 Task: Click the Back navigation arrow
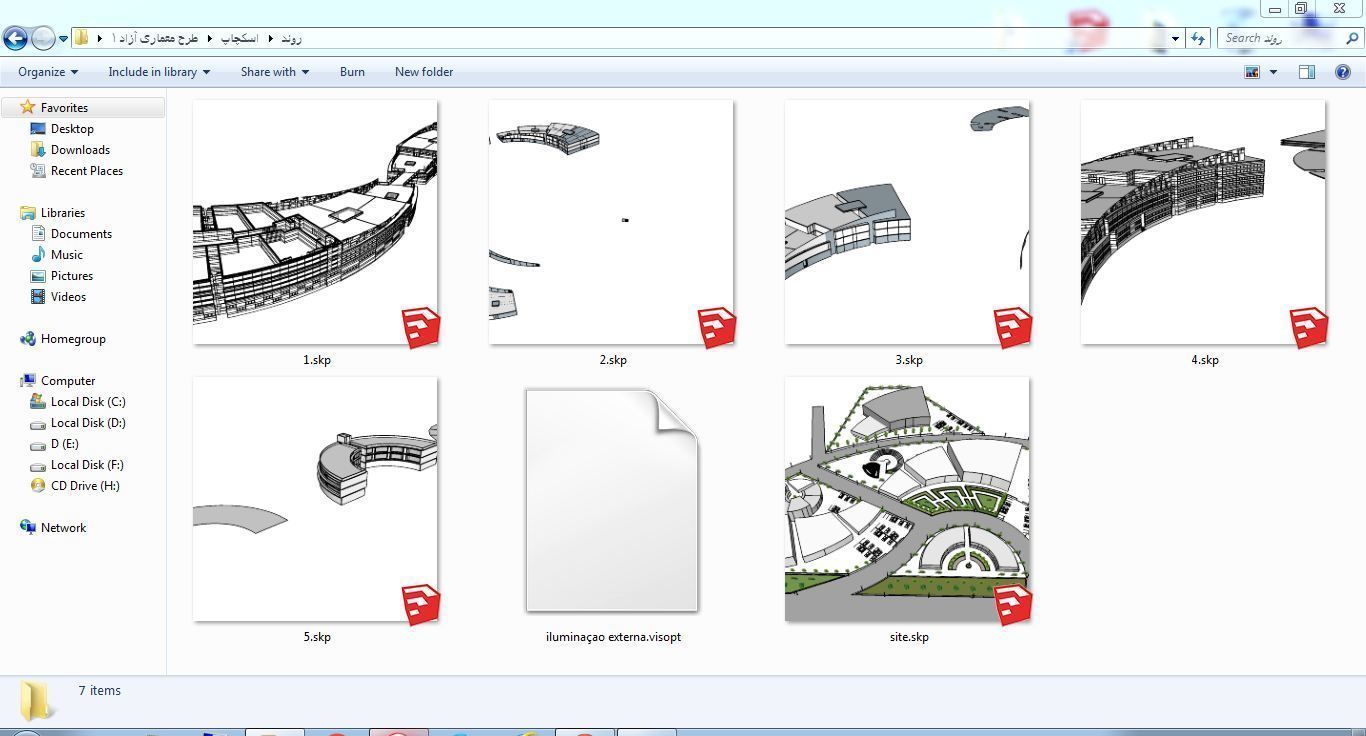[x=15, y=38]
